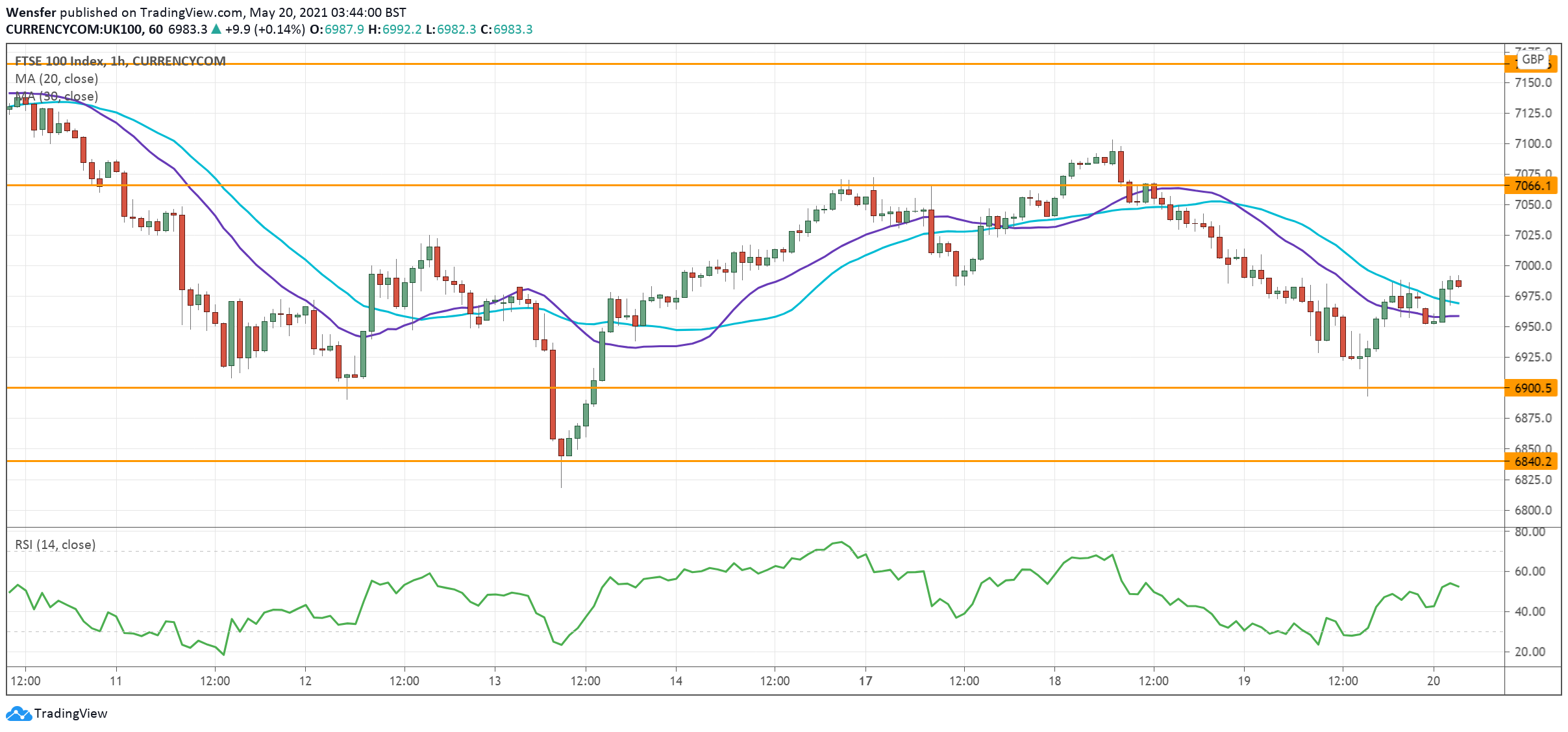Select the 6840.2 orange price label
The width and height of the screenshot is (1568, 732).
coord(1532,461)
